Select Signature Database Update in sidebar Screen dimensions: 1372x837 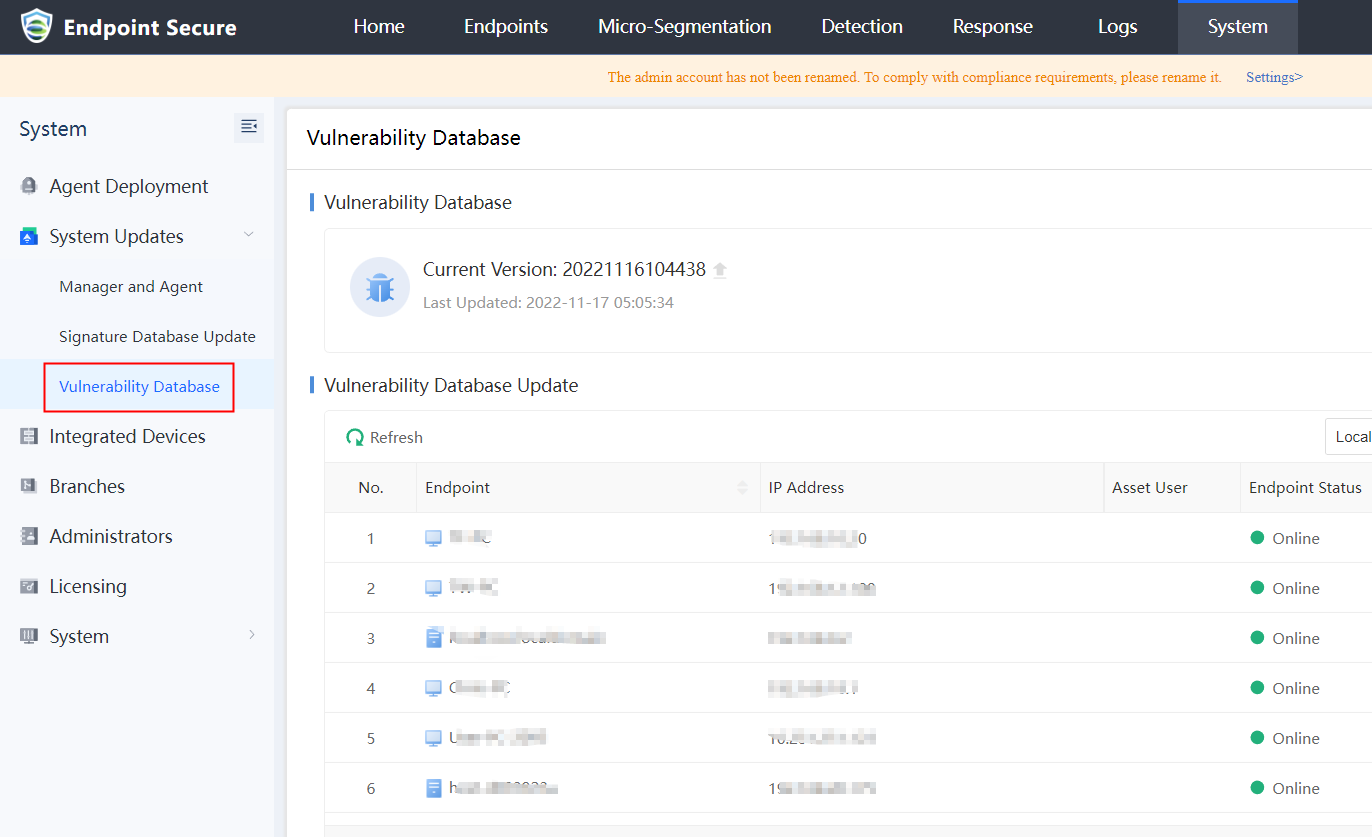pos(157,336)
